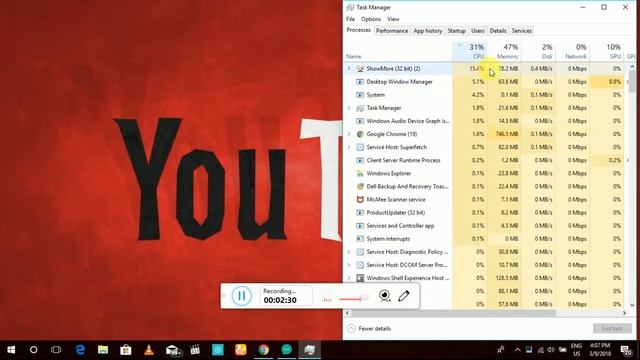
Task: Click the Task Manager process row icon
Action: (360, 108)
